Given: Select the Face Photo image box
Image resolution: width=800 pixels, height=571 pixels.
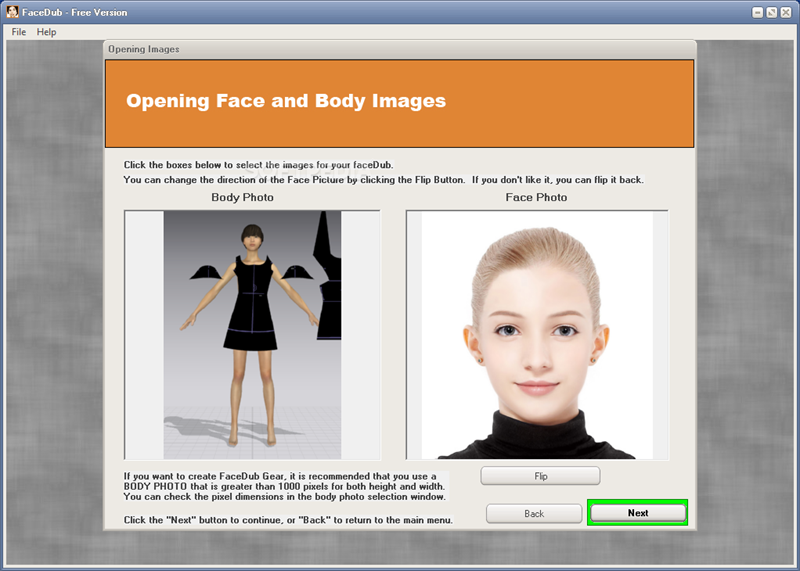Looking at the screenshot, I should coord(537,335).
